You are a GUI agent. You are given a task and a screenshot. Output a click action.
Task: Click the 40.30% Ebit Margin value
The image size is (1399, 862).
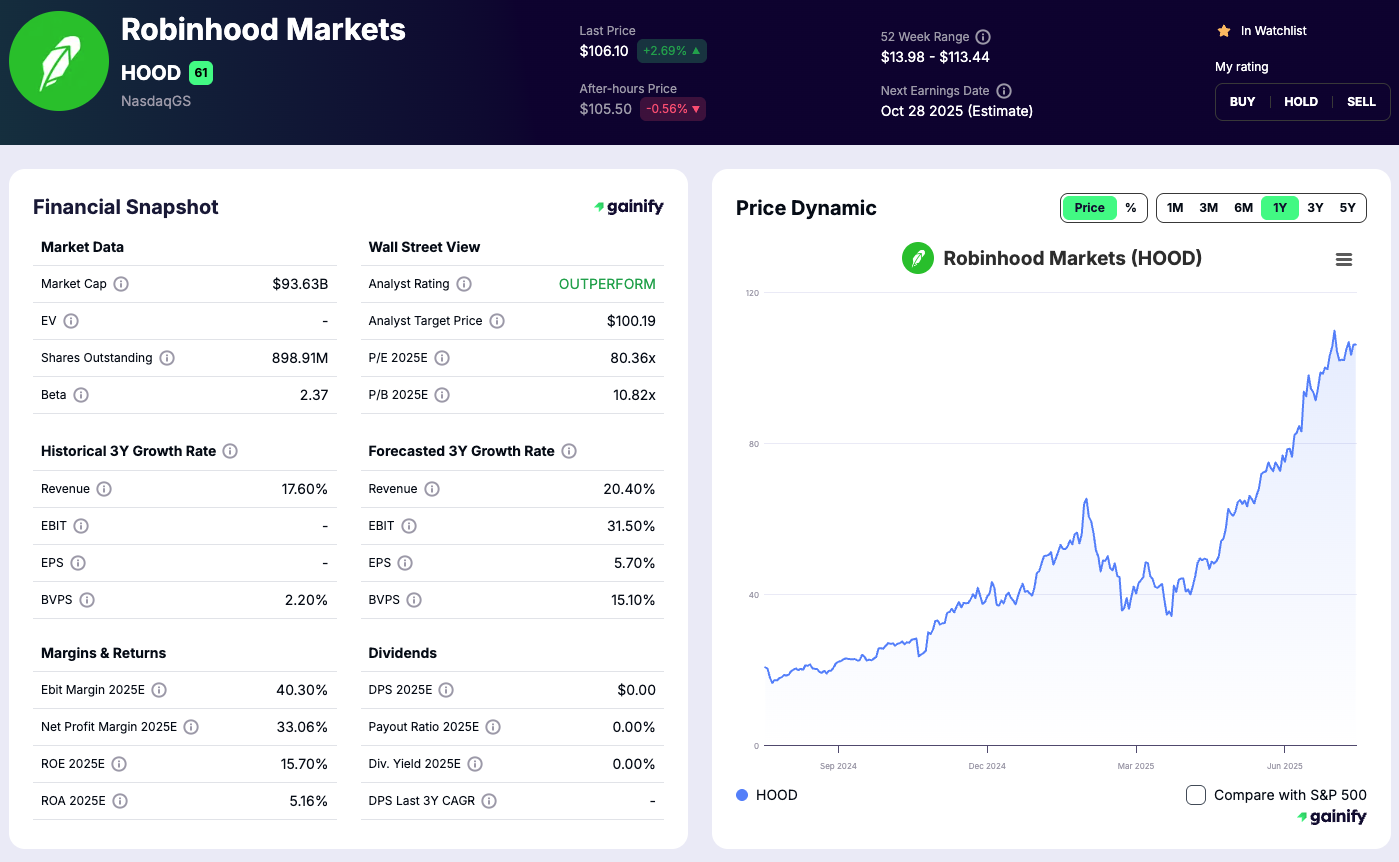tap(302, 690)
